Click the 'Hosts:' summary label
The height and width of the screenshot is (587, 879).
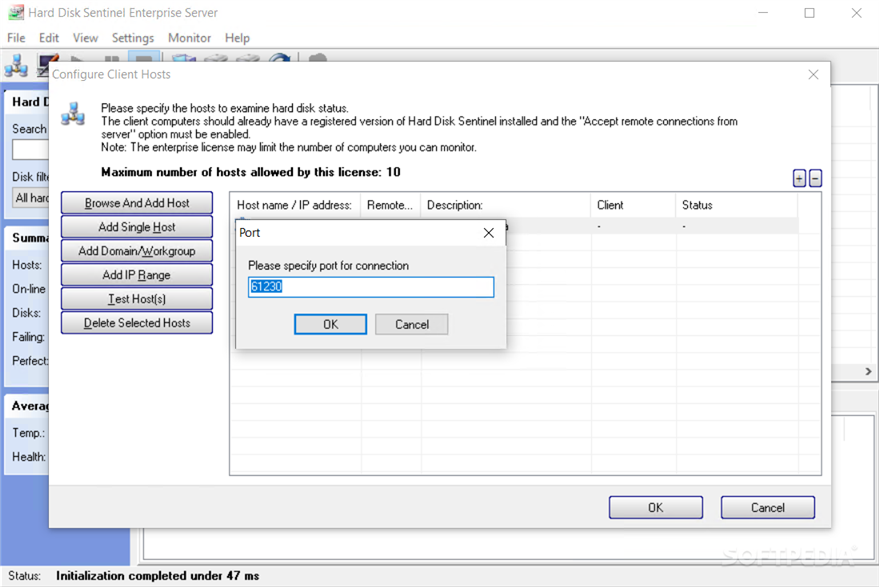click(27, 265)
